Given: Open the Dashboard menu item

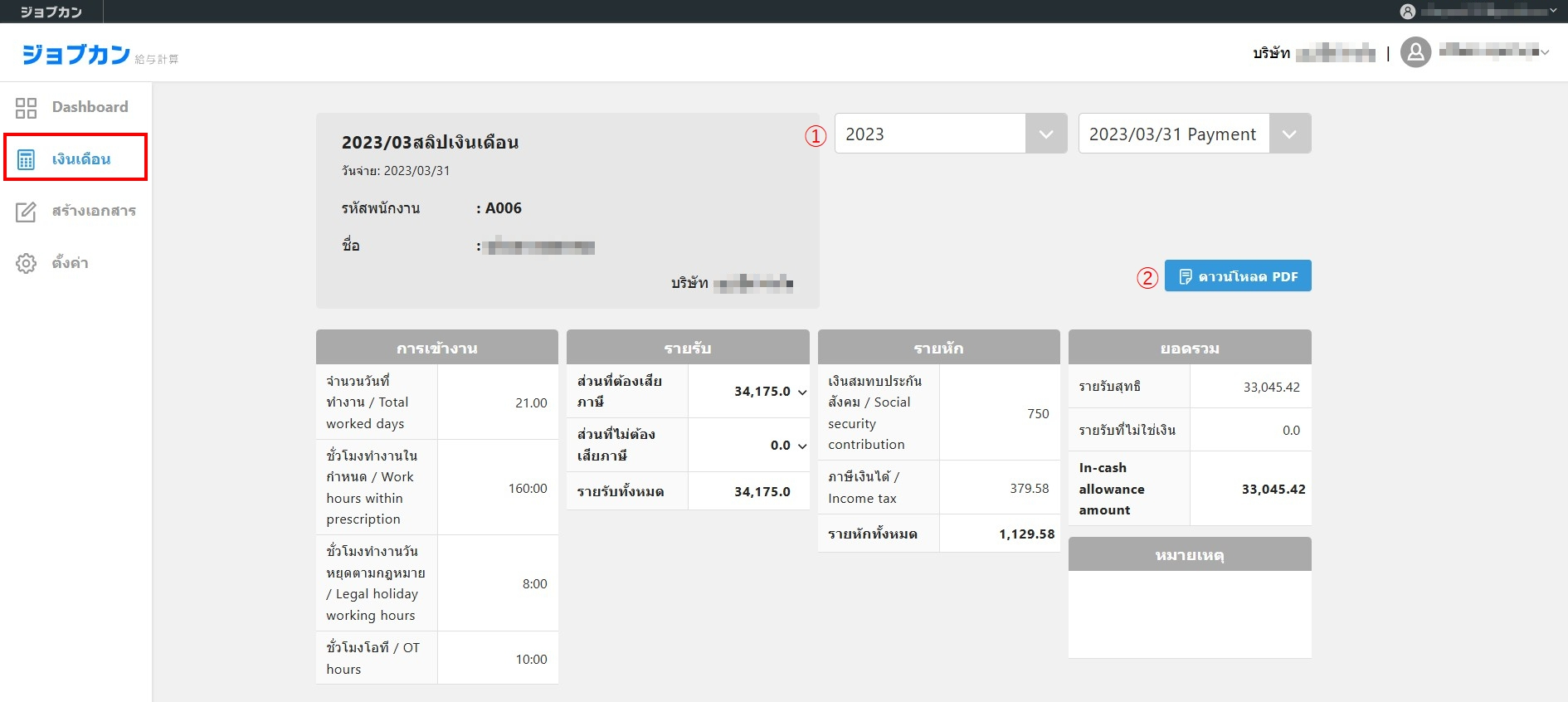Looking at the screenshot, I should coord(90,107).
